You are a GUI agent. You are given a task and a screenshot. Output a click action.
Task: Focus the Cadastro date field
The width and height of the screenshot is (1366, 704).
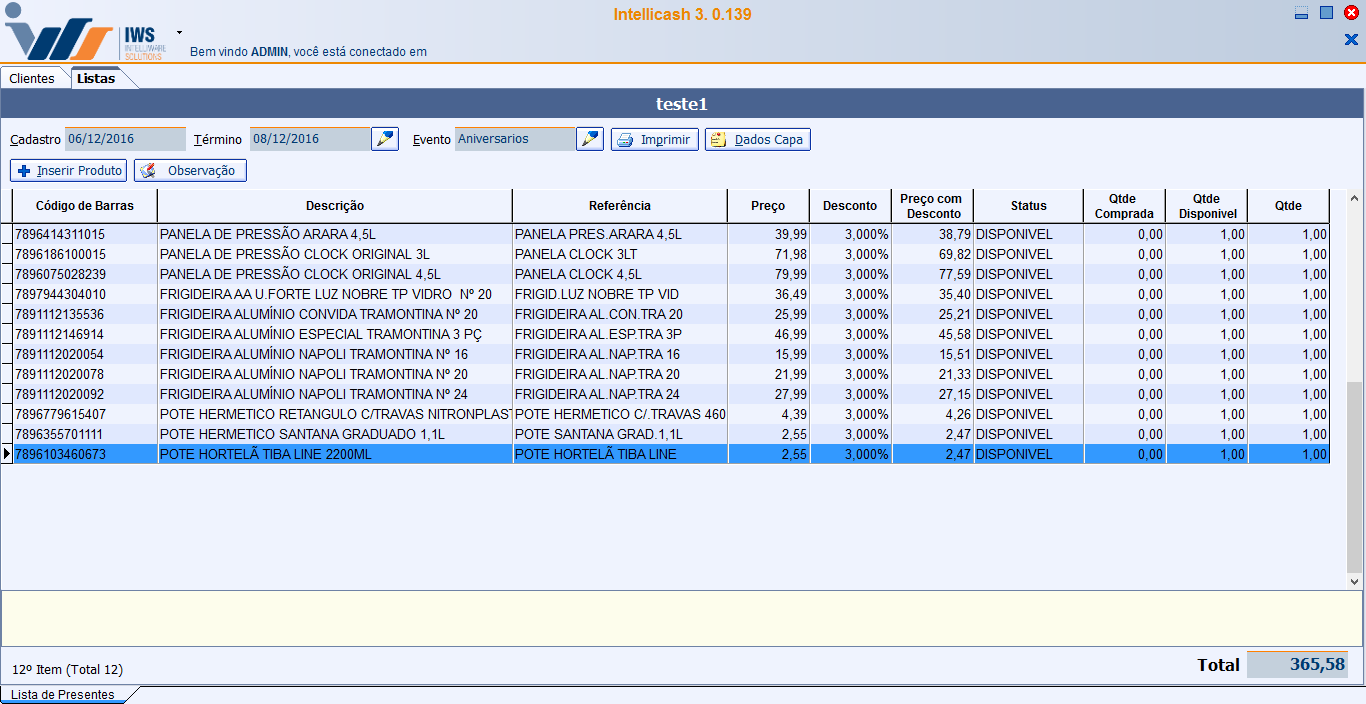point(125,139)
